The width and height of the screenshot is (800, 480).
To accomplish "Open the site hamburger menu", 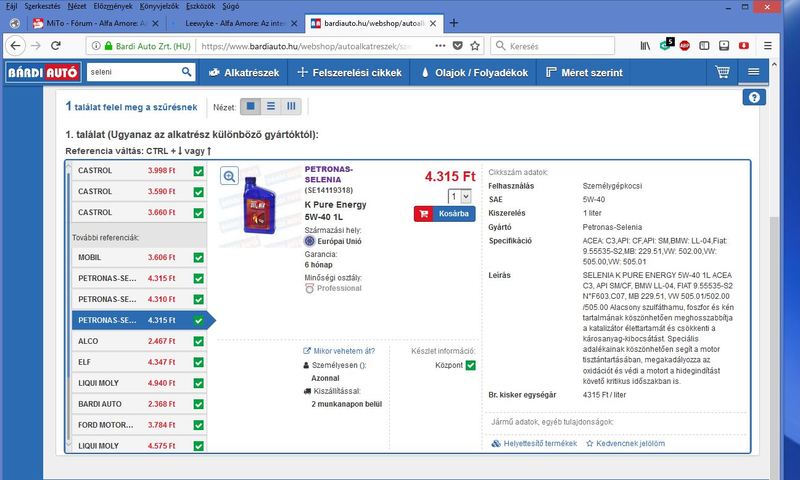I will click(753, 72).
